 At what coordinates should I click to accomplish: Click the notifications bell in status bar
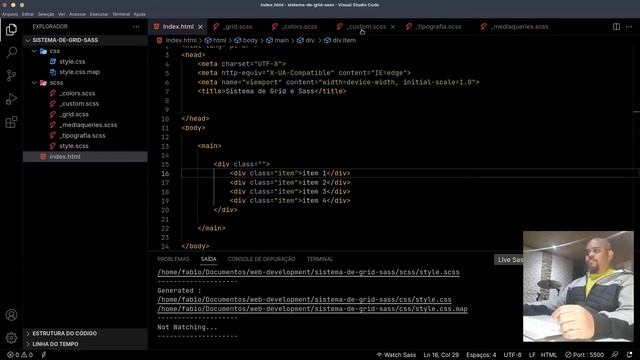pos(629,355)
